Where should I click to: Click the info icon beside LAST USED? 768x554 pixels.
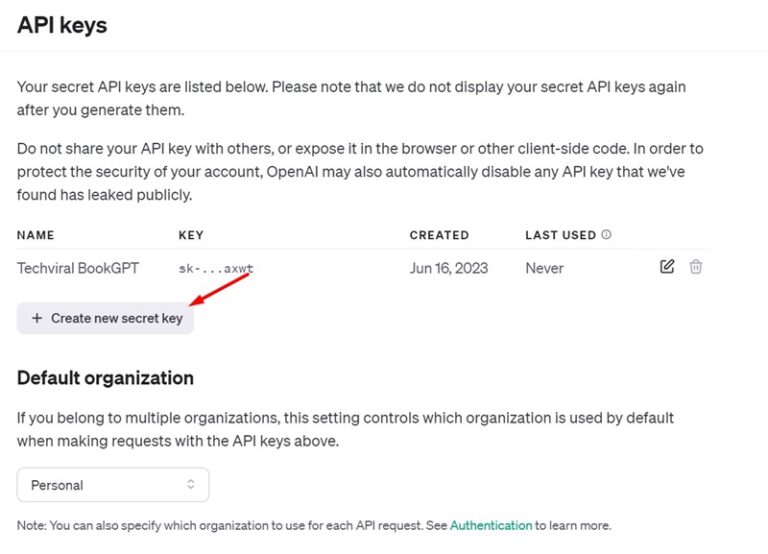point(606,235)
